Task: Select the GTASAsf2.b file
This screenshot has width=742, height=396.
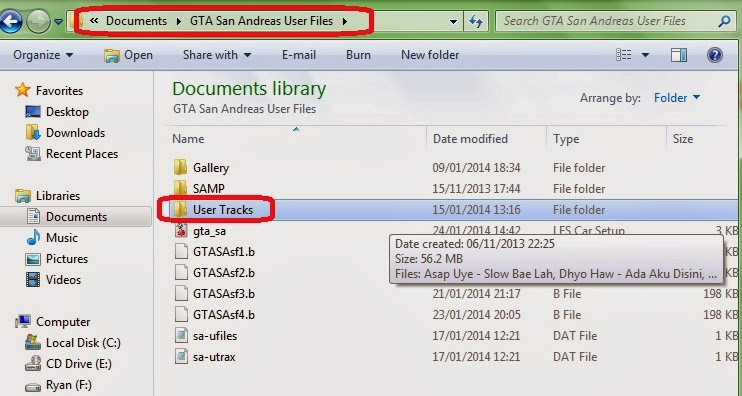Action: pos(224,273)
